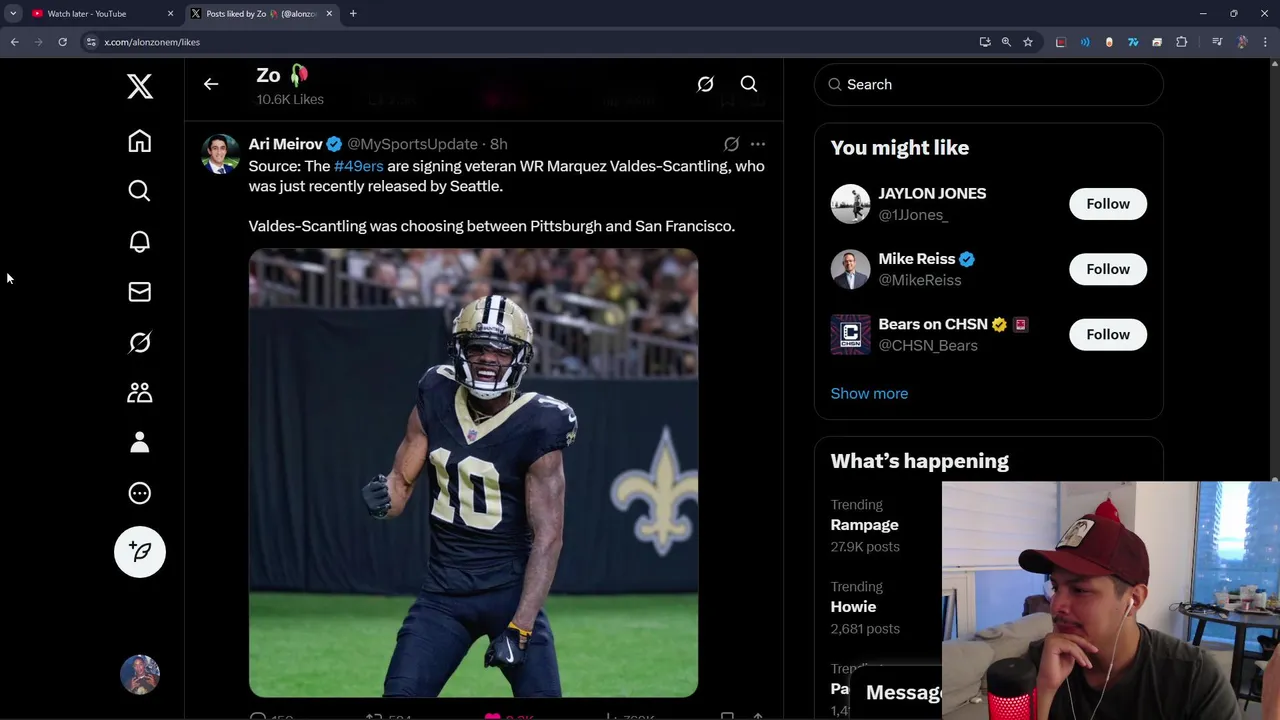Image resolution: width=1280 pixels, height=720 pixels.
Task: Open account avatar at sidebar bottom
Action: tap(140, 674)
